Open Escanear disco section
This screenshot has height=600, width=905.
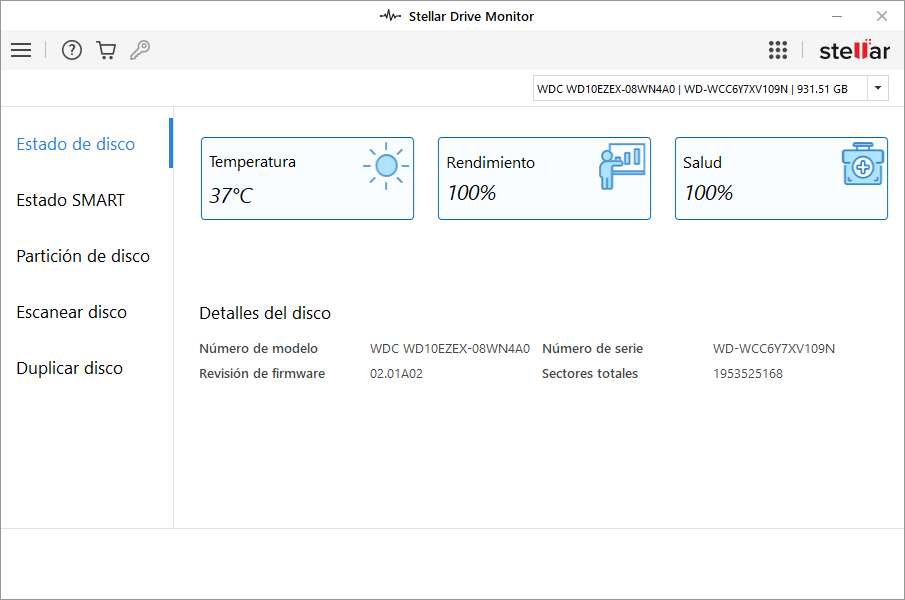[72, 312]
